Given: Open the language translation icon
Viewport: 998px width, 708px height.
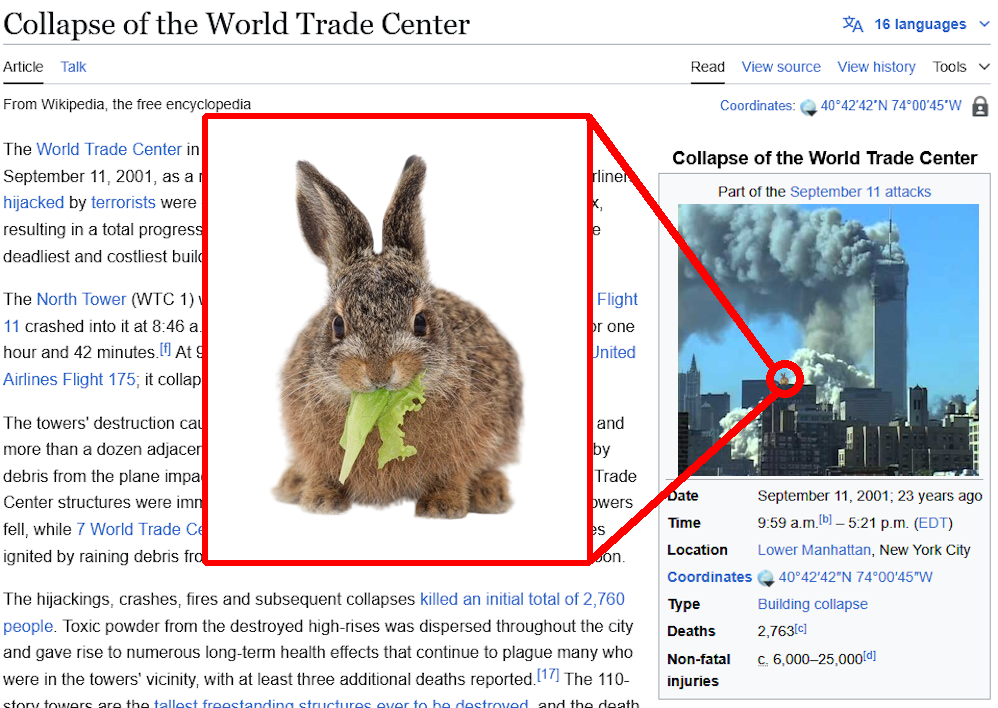Looking at the screenshot, I should [x=853, y=24].
